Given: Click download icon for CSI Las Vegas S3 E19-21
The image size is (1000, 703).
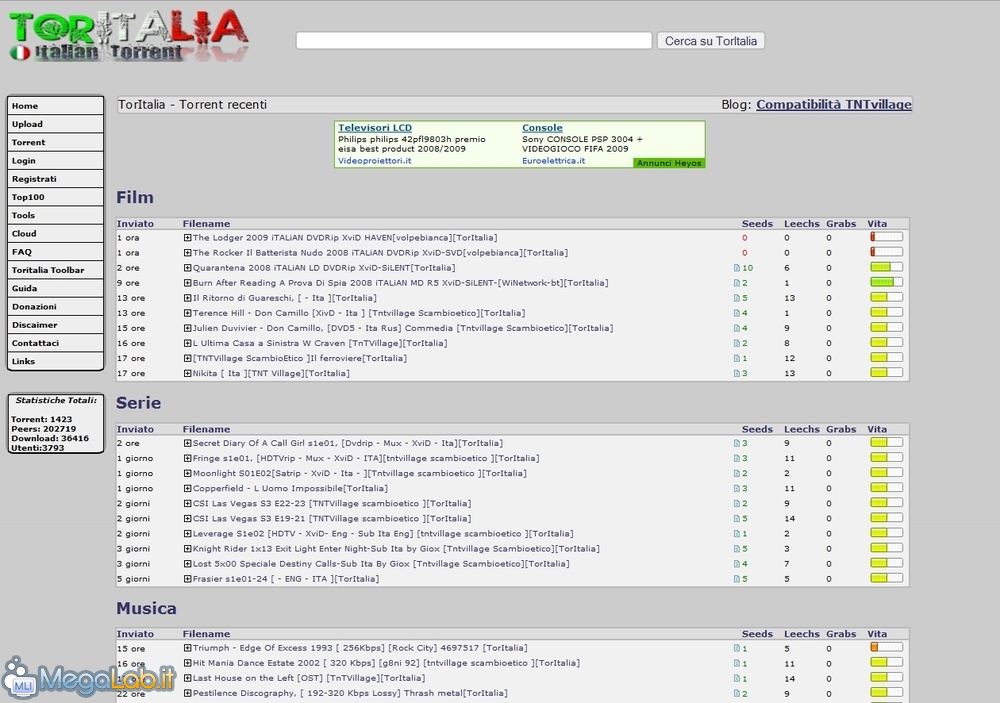Looking at the screenshot, I should 737,519.
